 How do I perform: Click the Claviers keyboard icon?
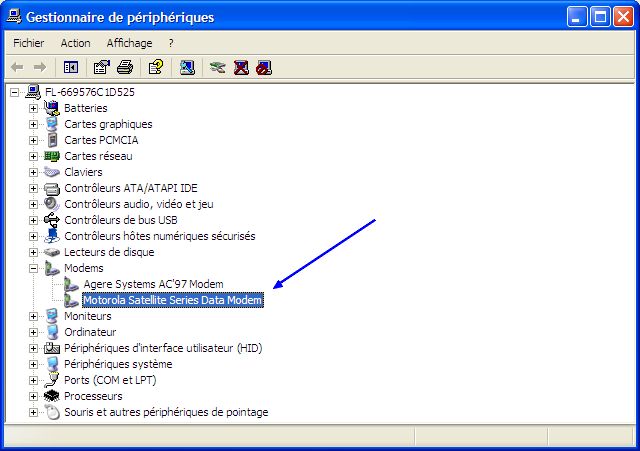[x=52, y=172]
